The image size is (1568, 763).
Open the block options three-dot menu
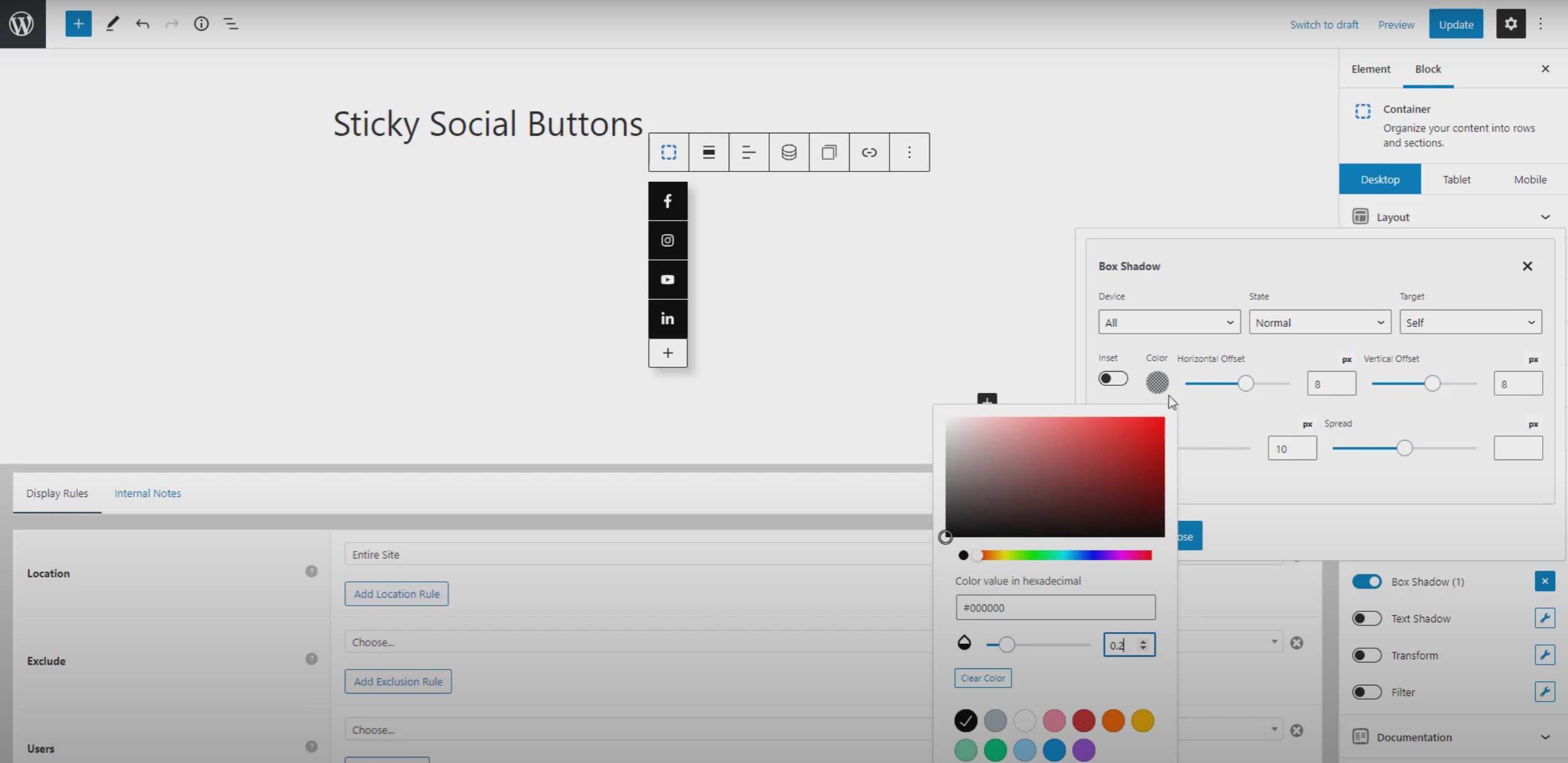point(909,152)
